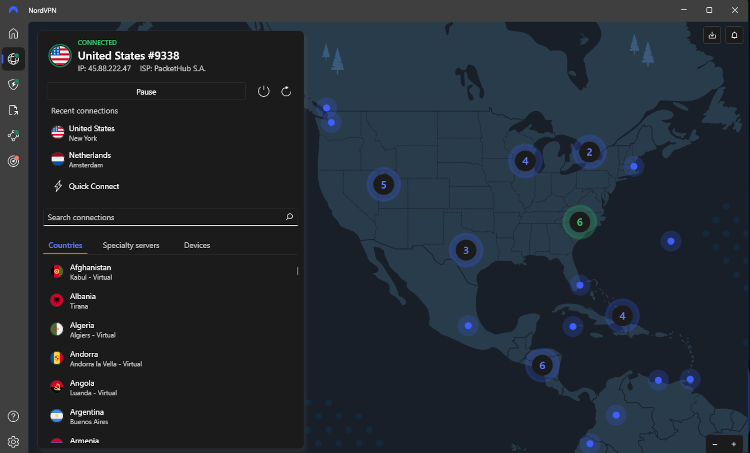Open Threat Protection shield icon
750x453 pixels.
click(13, 85)
